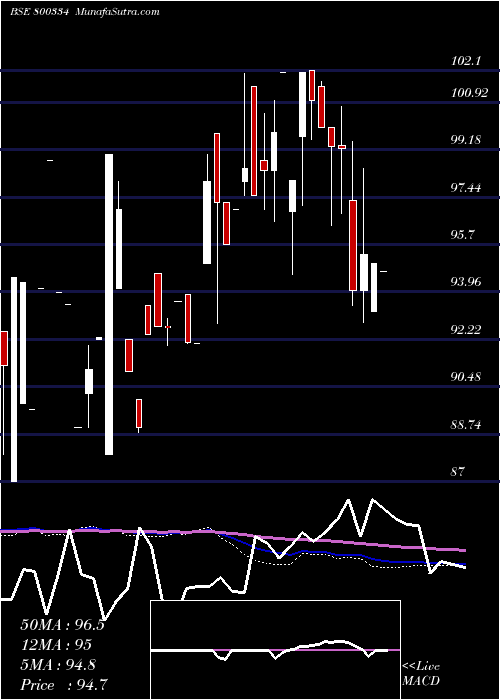Select the 99.18 price level label
Viewport: 500px width, 700px height.
coord(466,140)
